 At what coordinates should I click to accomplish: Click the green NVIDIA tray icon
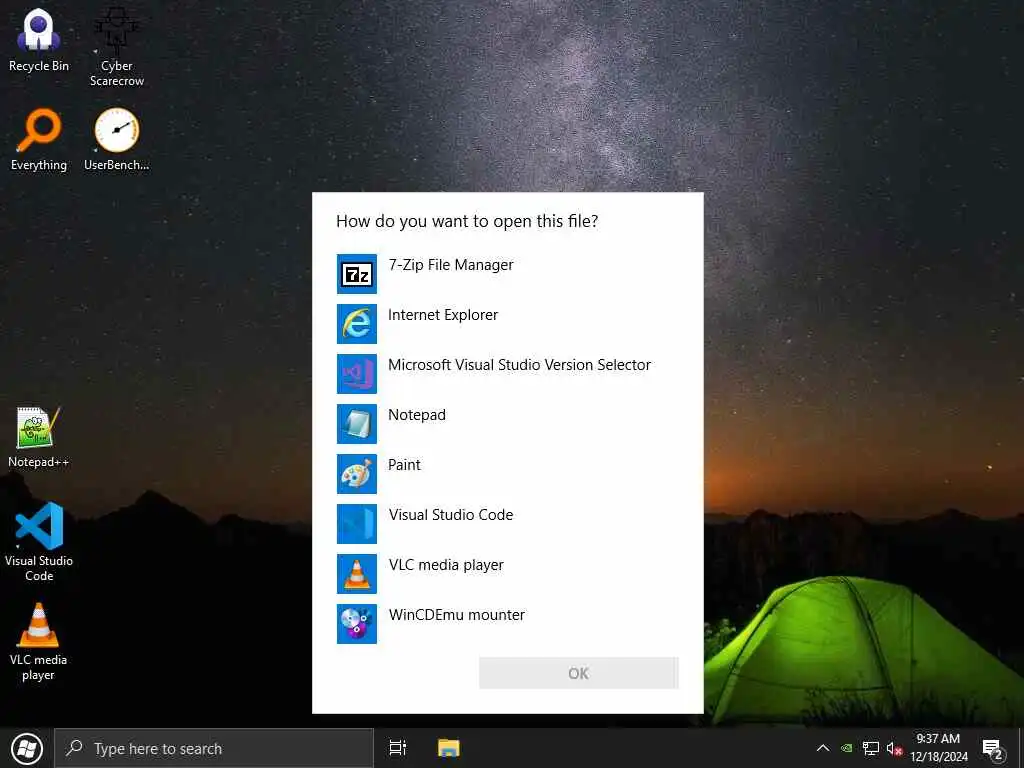pos(846,748)
